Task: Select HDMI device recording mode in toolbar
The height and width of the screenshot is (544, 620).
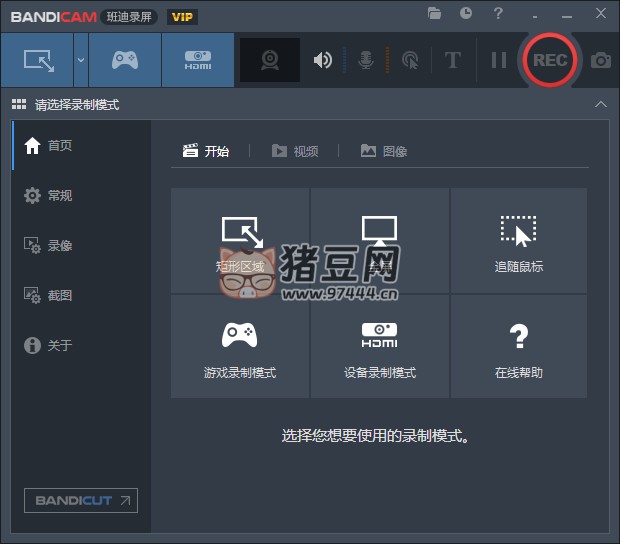Action: pos(197,60)
